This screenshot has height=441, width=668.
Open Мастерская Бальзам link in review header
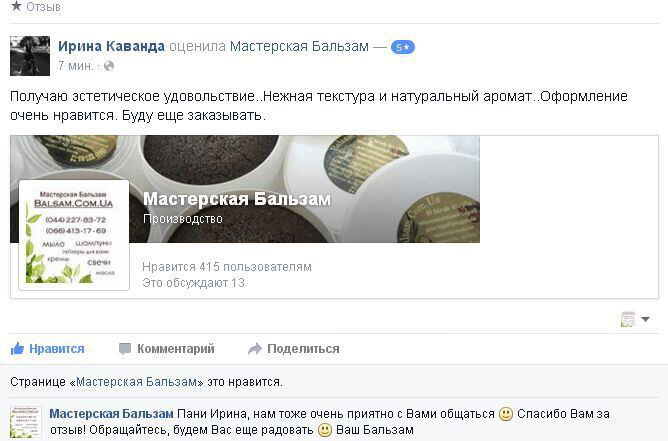[299, 46]
